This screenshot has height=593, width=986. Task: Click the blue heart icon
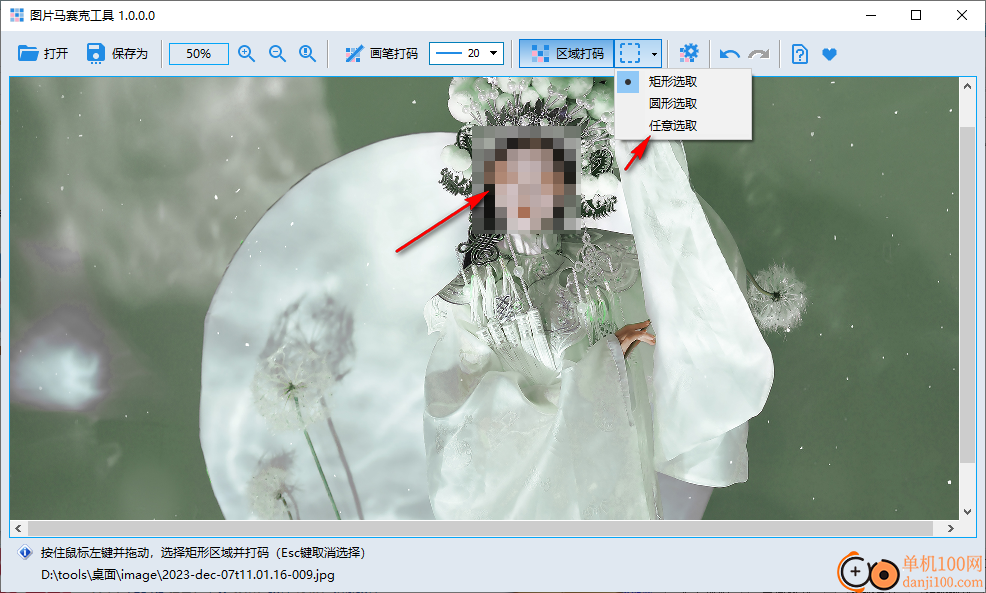[829, 54]
